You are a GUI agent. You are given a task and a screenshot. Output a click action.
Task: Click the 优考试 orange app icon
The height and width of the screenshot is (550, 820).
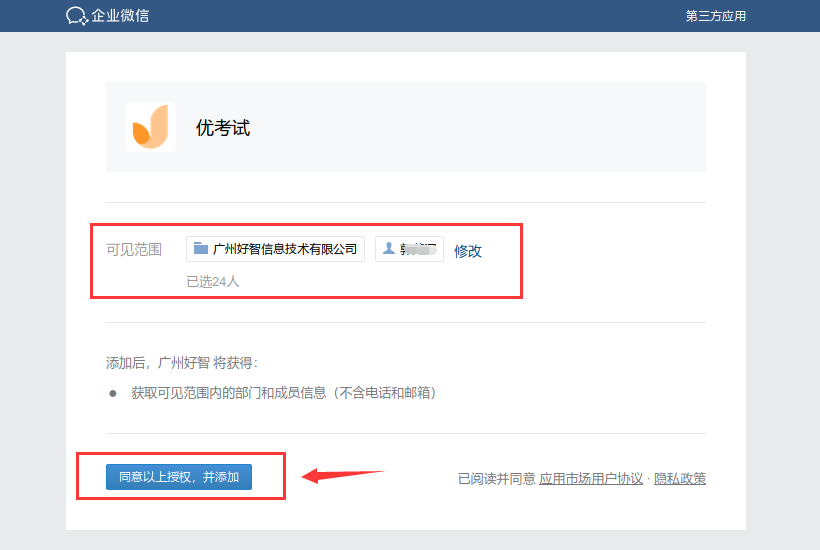(x=151, y=127)
